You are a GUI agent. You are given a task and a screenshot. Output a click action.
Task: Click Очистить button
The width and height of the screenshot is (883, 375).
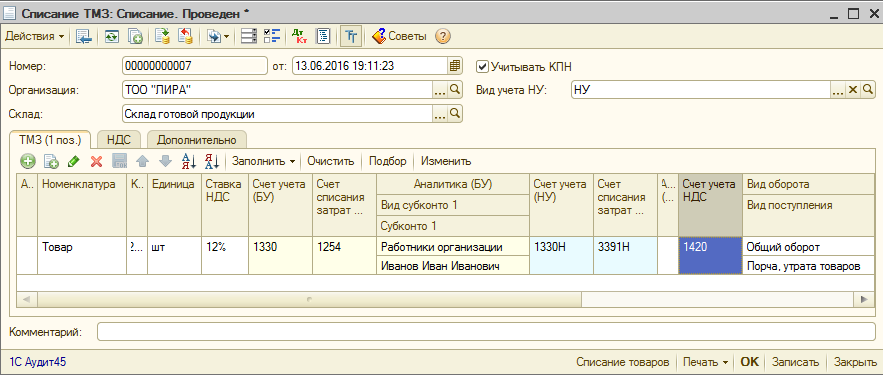[331, 162]
